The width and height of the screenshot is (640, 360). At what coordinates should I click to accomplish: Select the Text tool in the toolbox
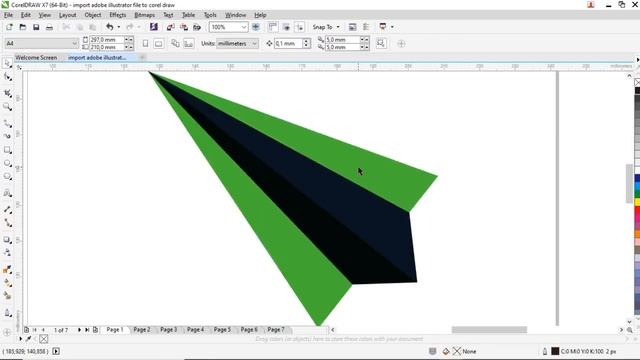coord(7,193)
